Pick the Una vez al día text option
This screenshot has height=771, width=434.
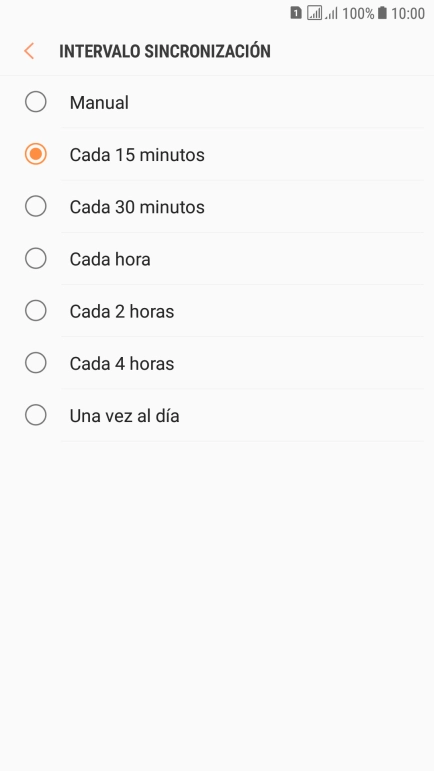point(124,415)
